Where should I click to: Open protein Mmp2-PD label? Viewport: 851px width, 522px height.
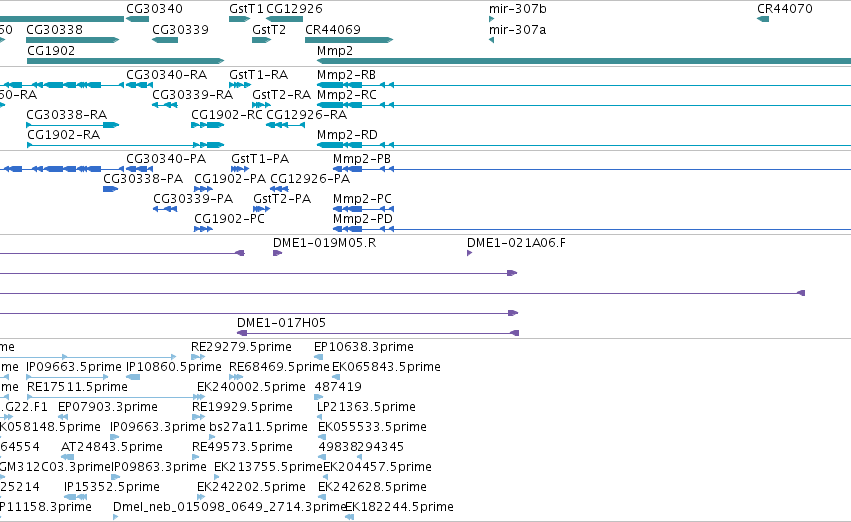(x=363, y=219)
